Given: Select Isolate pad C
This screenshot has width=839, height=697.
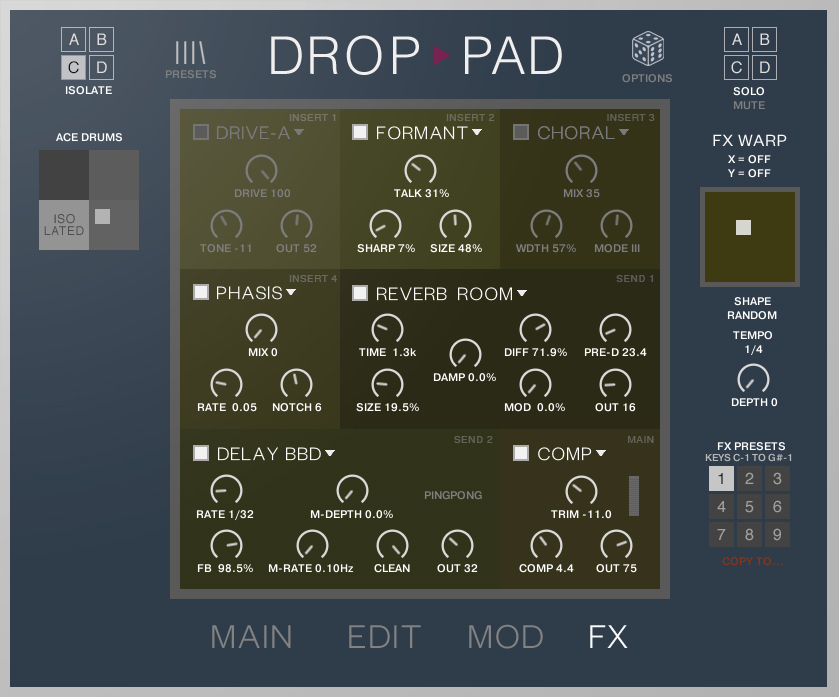Looking at the screenshot, I should pyautogui.click(x=74, y=67).
